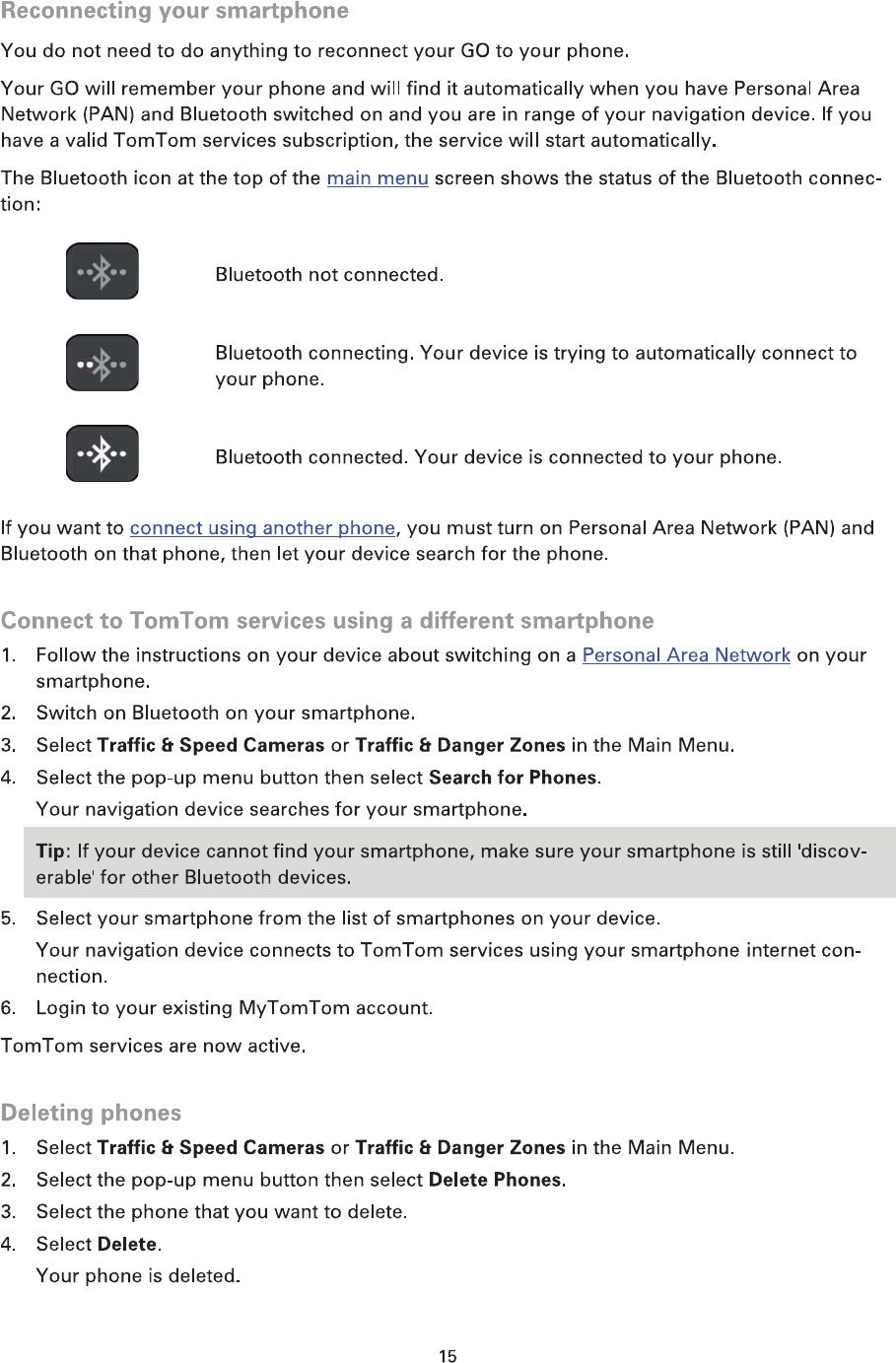Open the main menu link

(x=378, y=178)
